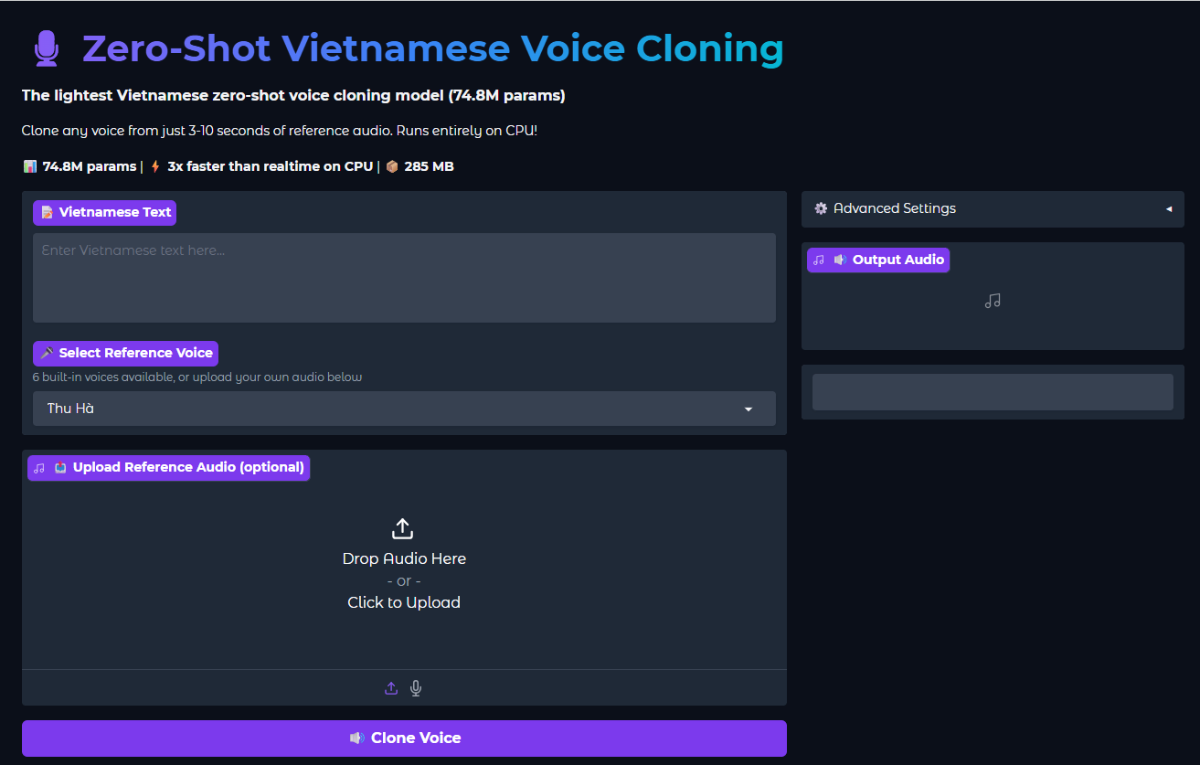Screen dimensions: 1200x765
Task: Click the music note placeholder in Output Audio panel
Action: pos(992,300)
